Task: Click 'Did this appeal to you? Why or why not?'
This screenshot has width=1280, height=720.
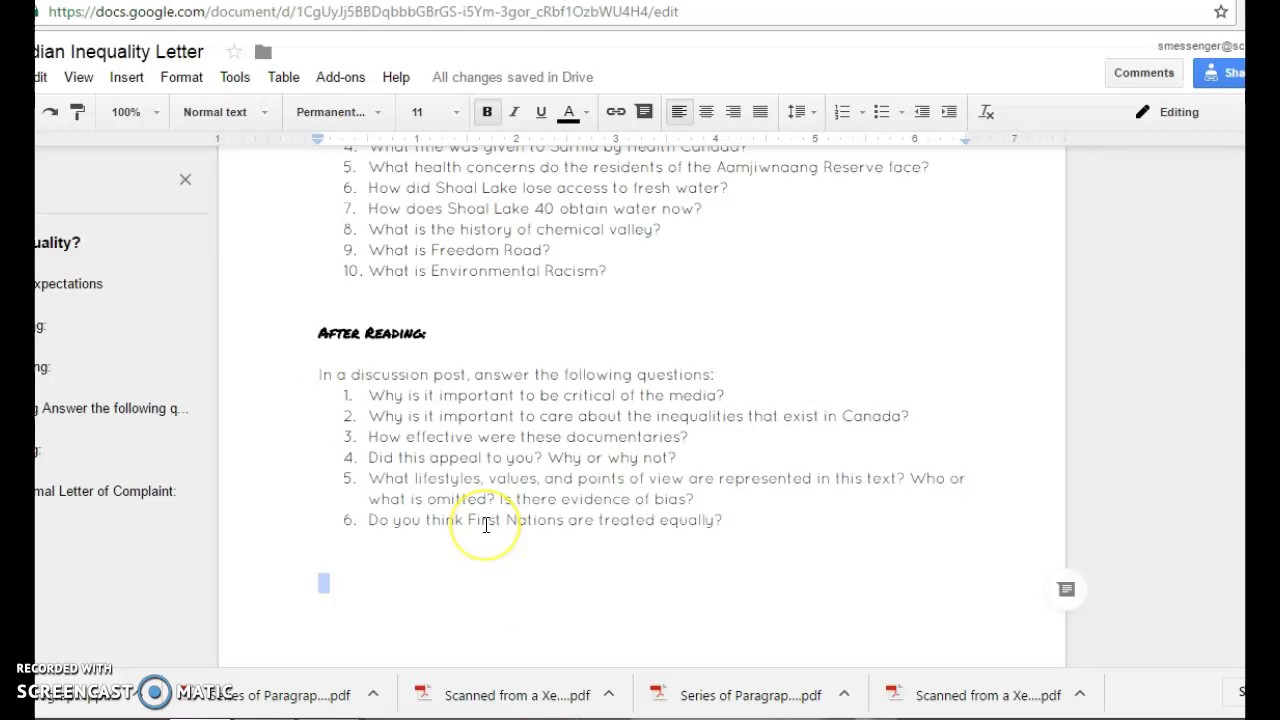Action: tap(522, 458)
